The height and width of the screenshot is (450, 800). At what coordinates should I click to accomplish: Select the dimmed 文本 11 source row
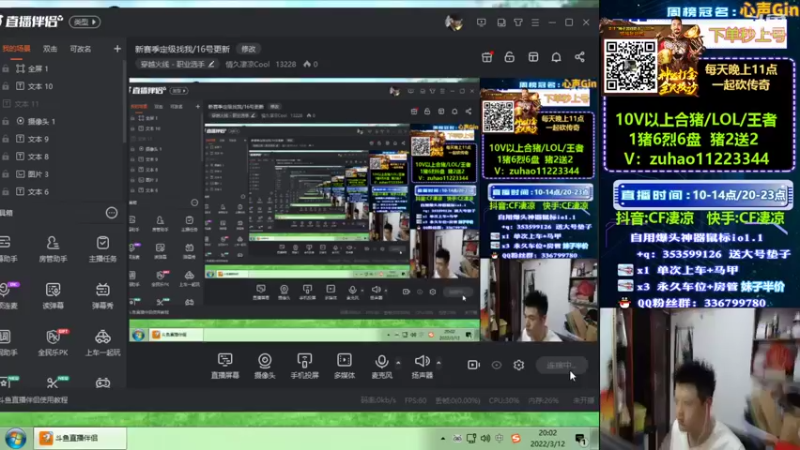point(61,104)
